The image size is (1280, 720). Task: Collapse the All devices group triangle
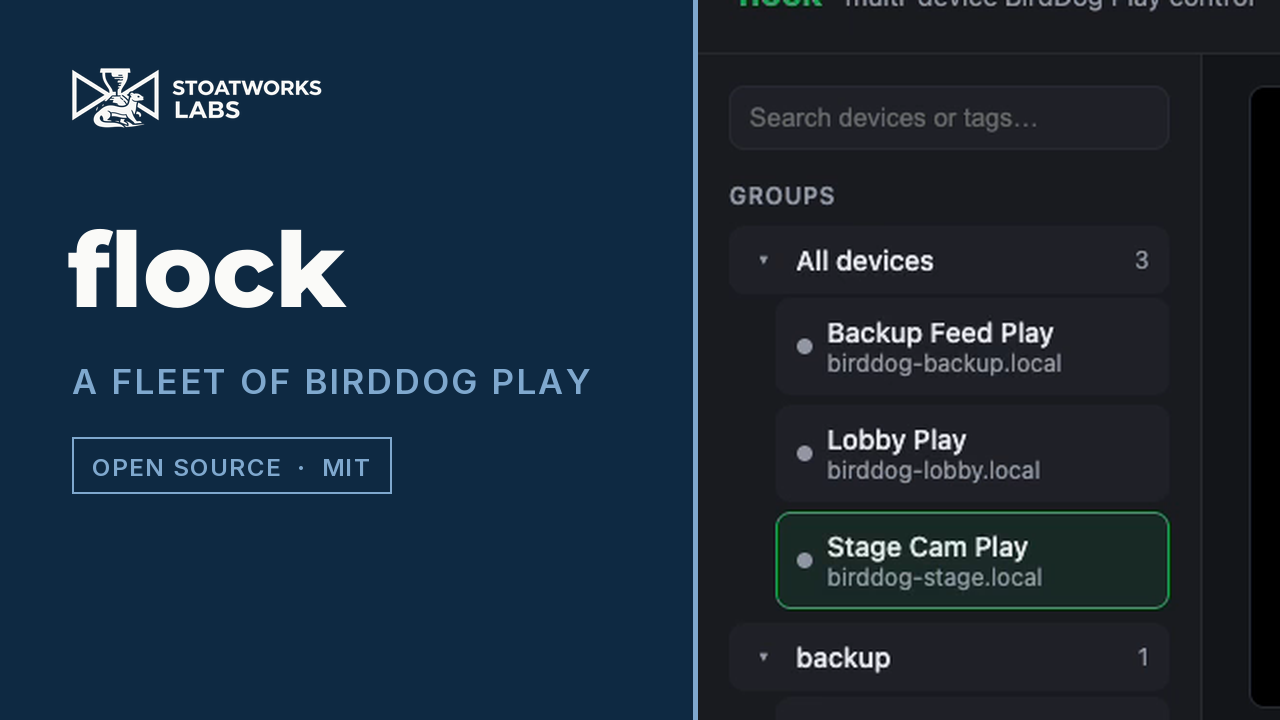coord(764,260)
